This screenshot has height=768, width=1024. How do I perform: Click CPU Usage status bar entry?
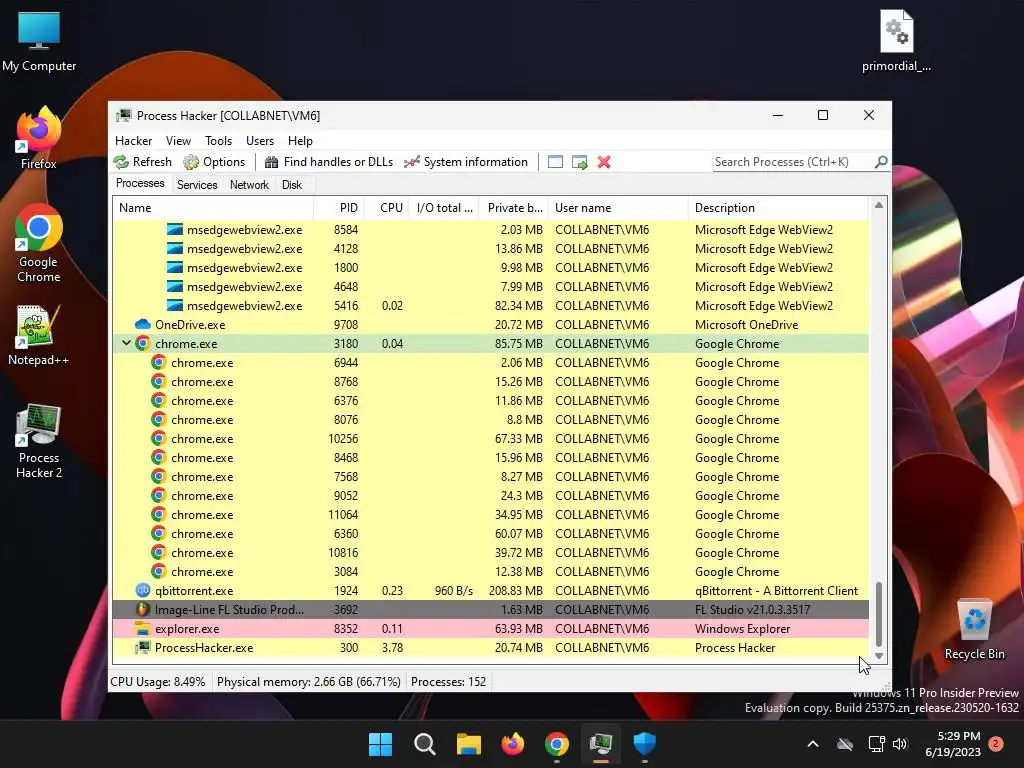(x=157, y=682)
